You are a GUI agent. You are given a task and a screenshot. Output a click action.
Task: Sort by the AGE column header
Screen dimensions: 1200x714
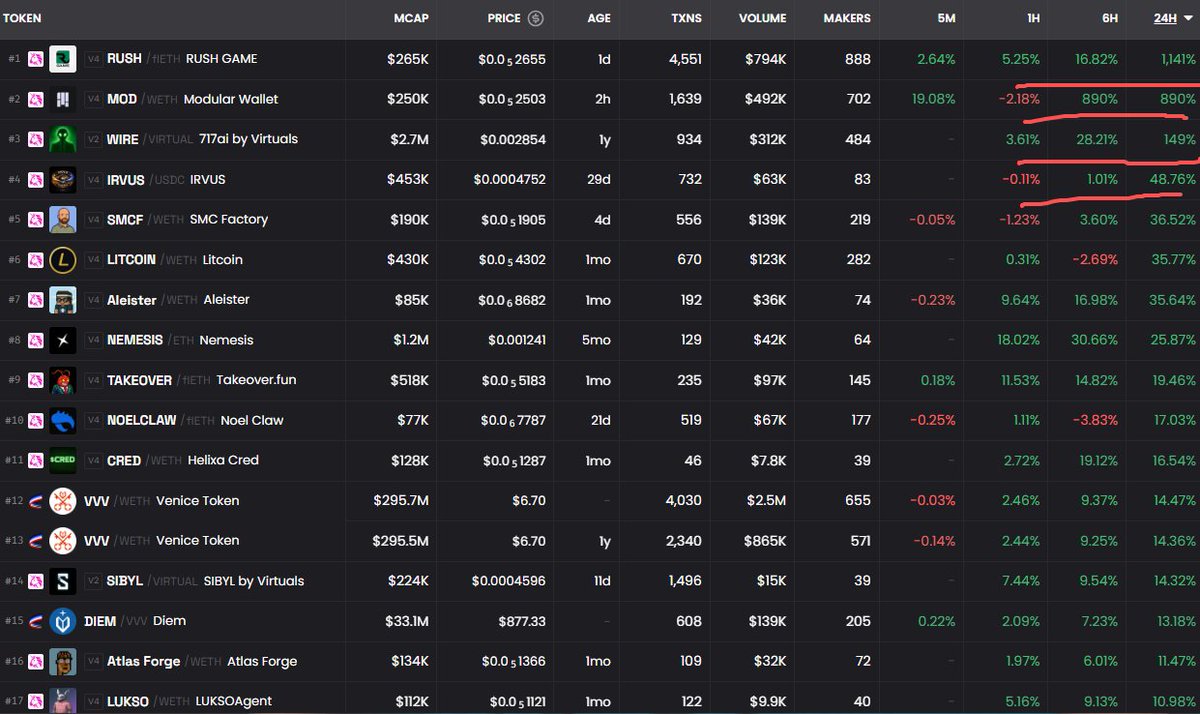coord(599,18)
